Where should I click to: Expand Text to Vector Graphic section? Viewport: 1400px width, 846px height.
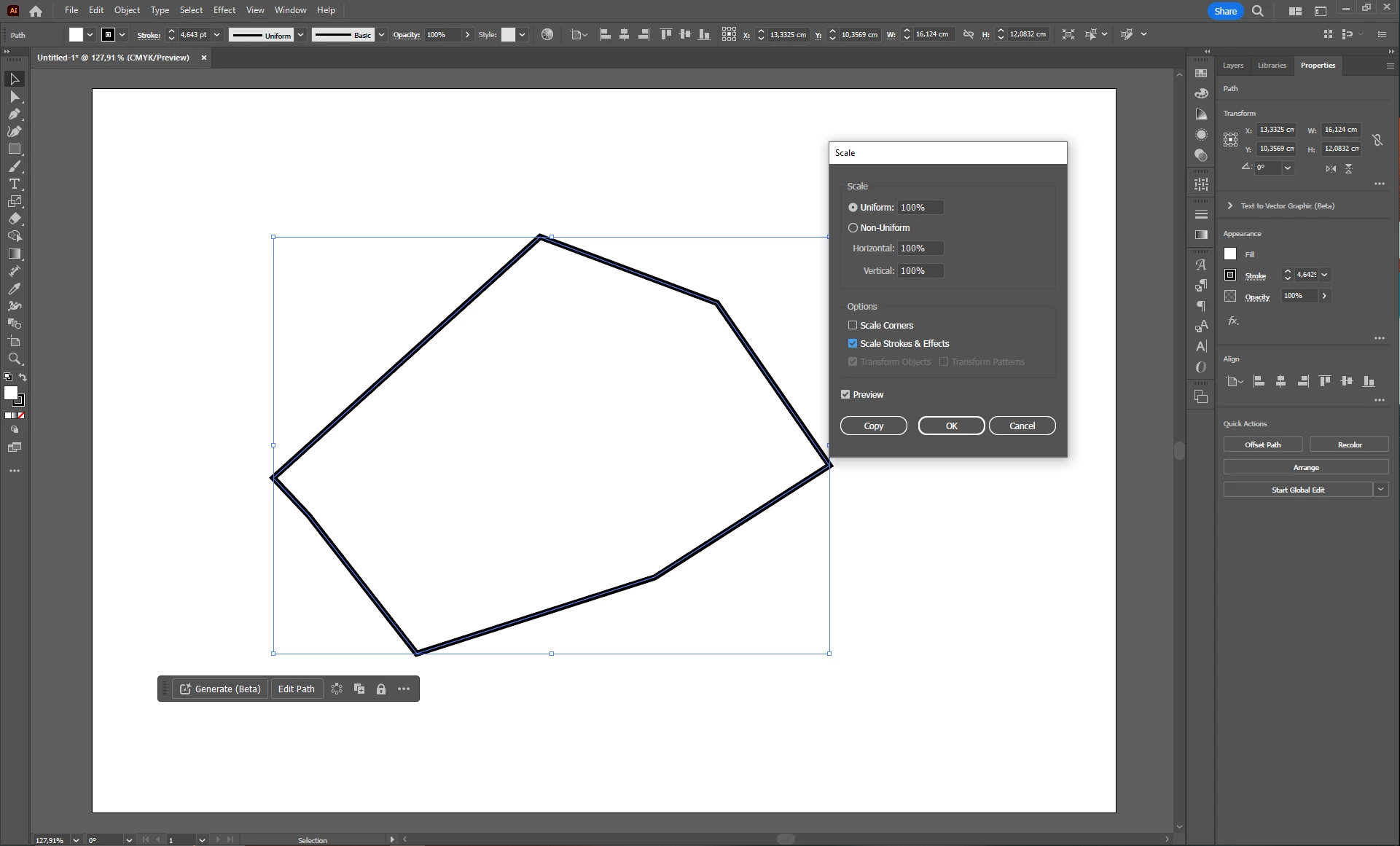[x=1230, y=205]
